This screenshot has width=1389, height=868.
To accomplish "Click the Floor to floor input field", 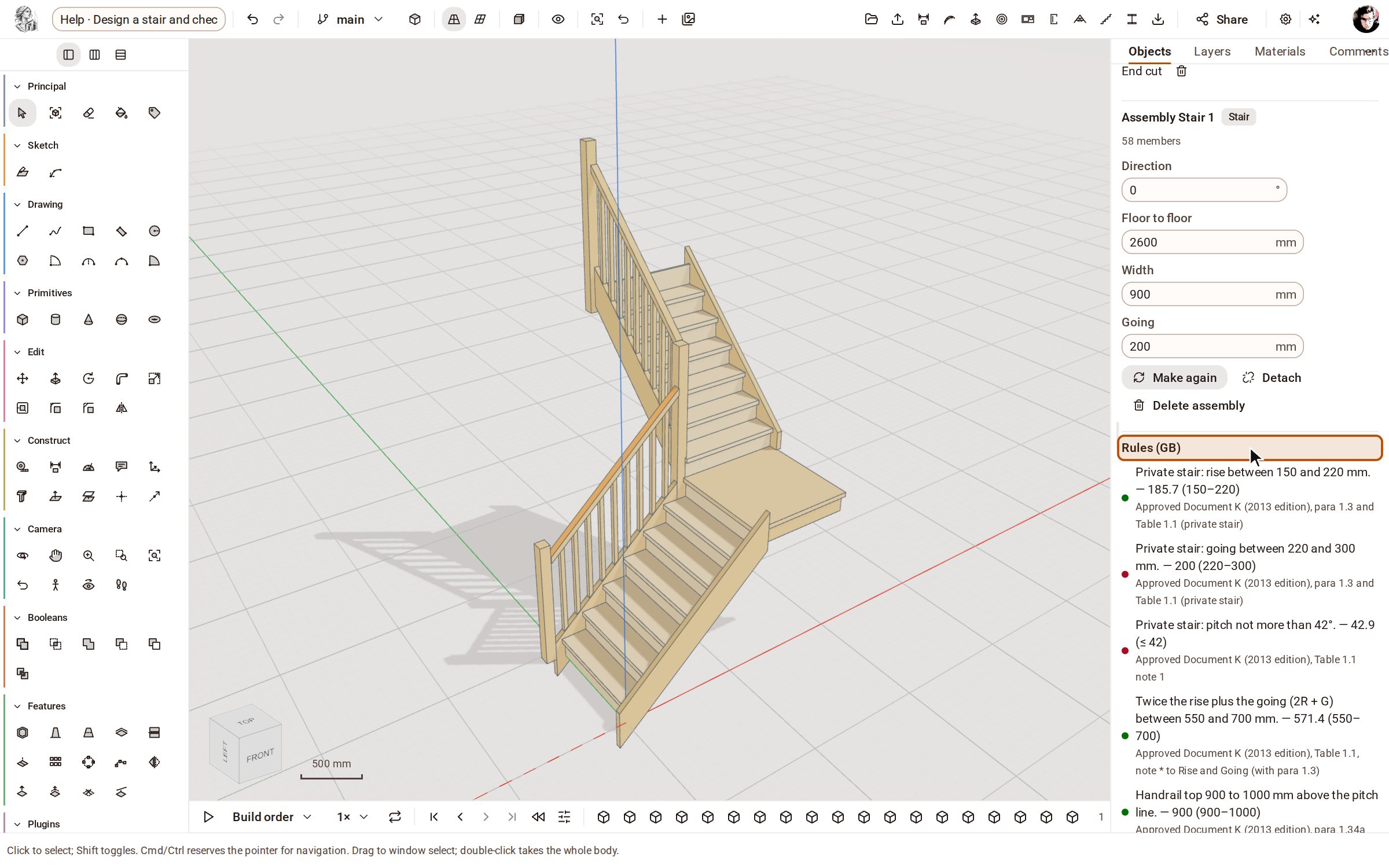I will [1212, 242].
